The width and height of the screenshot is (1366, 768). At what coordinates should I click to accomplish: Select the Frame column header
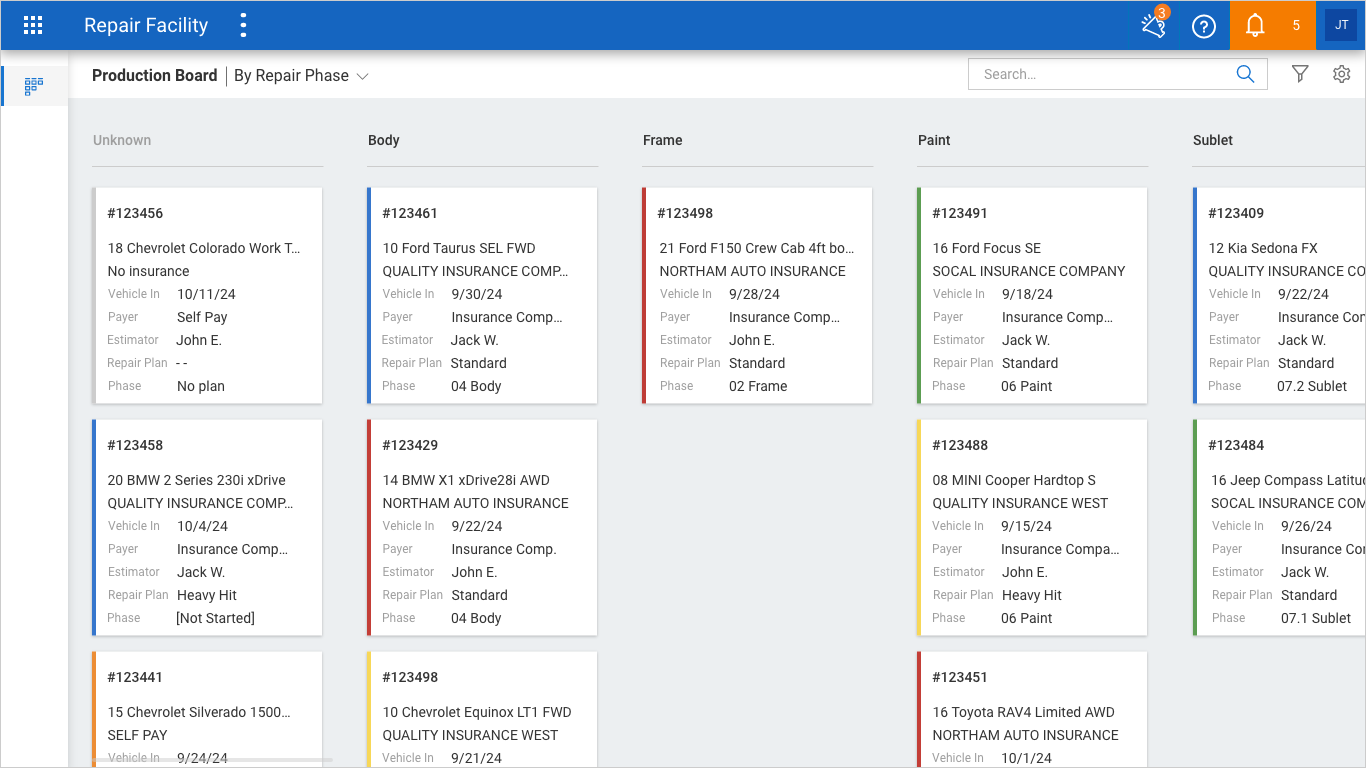(x=663, y=140)
